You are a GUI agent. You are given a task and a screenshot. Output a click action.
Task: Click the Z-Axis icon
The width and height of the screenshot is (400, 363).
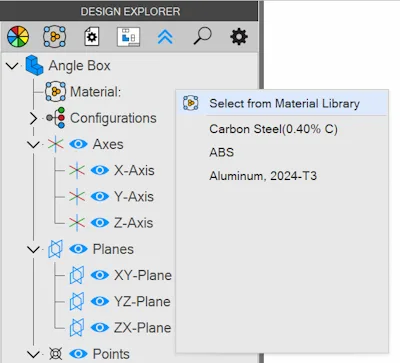tap(77, 222)
